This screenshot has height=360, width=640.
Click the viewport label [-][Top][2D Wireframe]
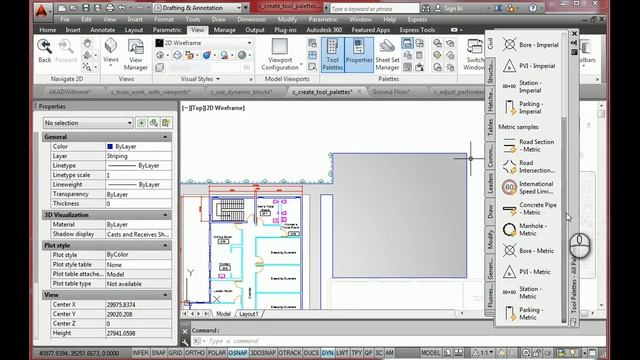213,108
